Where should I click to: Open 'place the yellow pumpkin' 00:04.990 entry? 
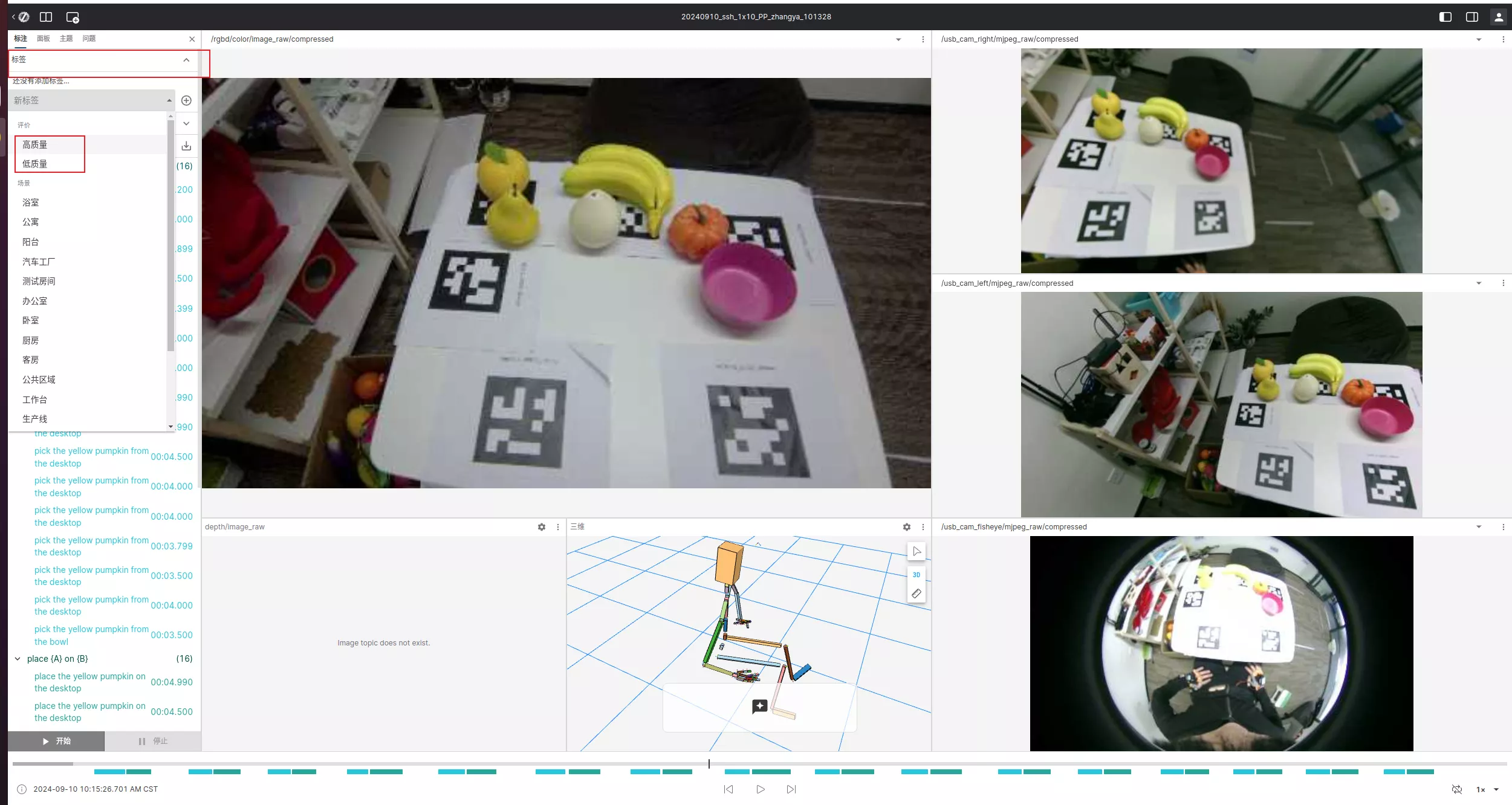tap(91, 682)
